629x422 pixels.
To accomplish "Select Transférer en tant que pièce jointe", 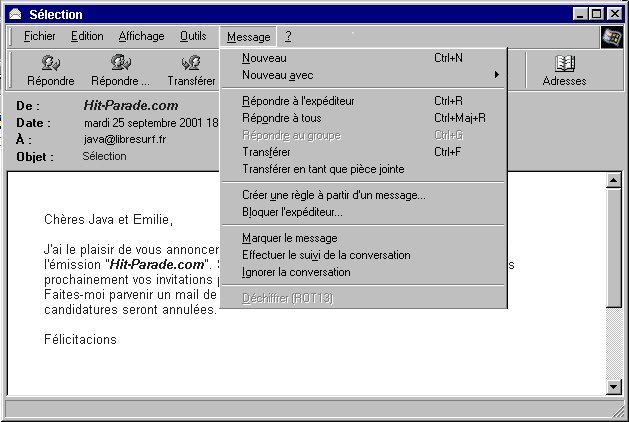I will click(323, 169).
